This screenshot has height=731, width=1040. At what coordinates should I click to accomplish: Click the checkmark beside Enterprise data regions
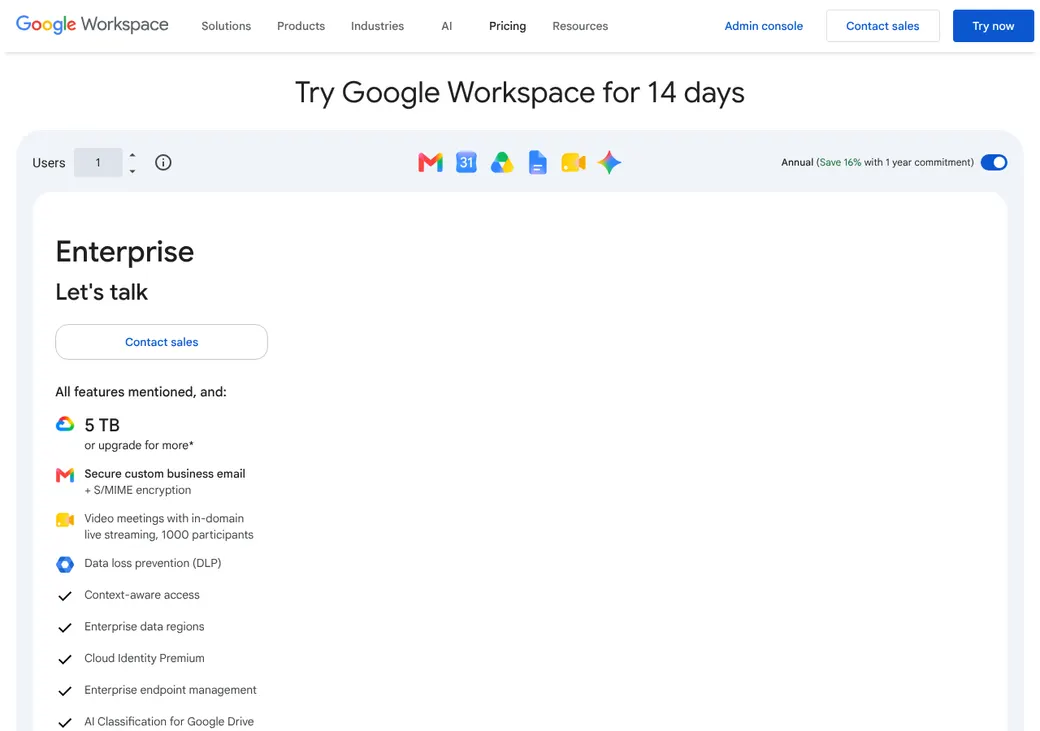tap(65, 628)
